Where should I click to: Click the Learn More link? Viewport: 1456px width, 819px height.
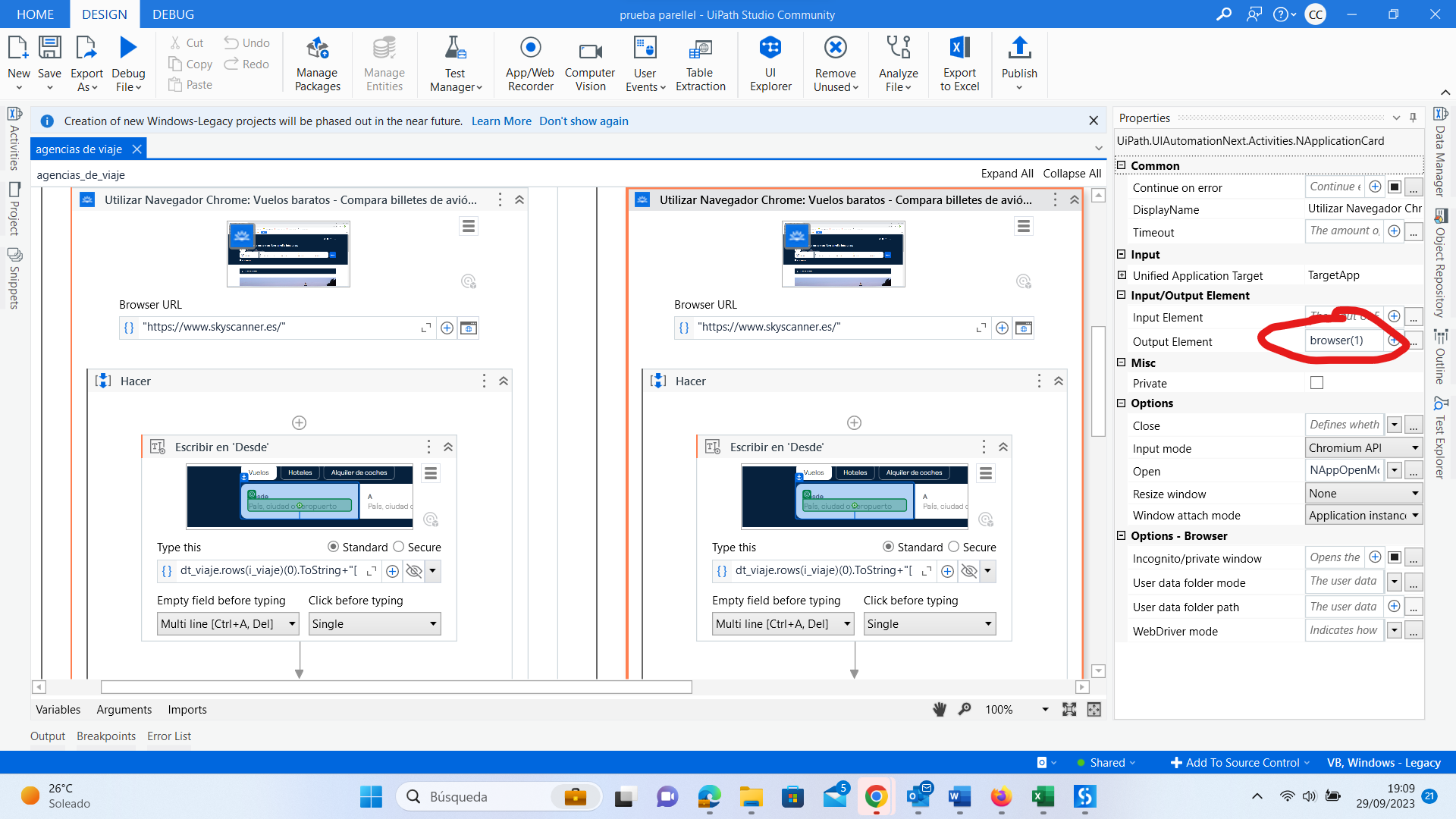pyautogui.click(x=500, y=121)
